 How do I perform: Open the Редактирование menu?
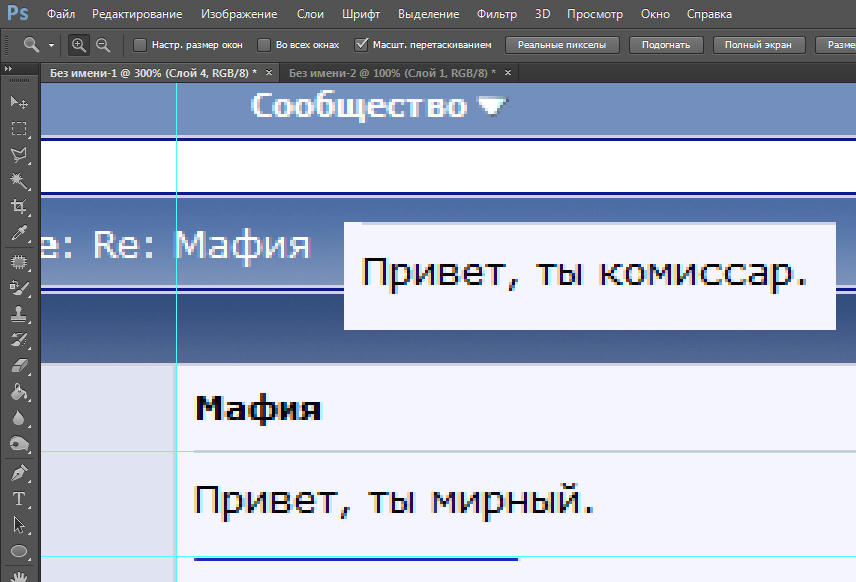tap(137, 14)
